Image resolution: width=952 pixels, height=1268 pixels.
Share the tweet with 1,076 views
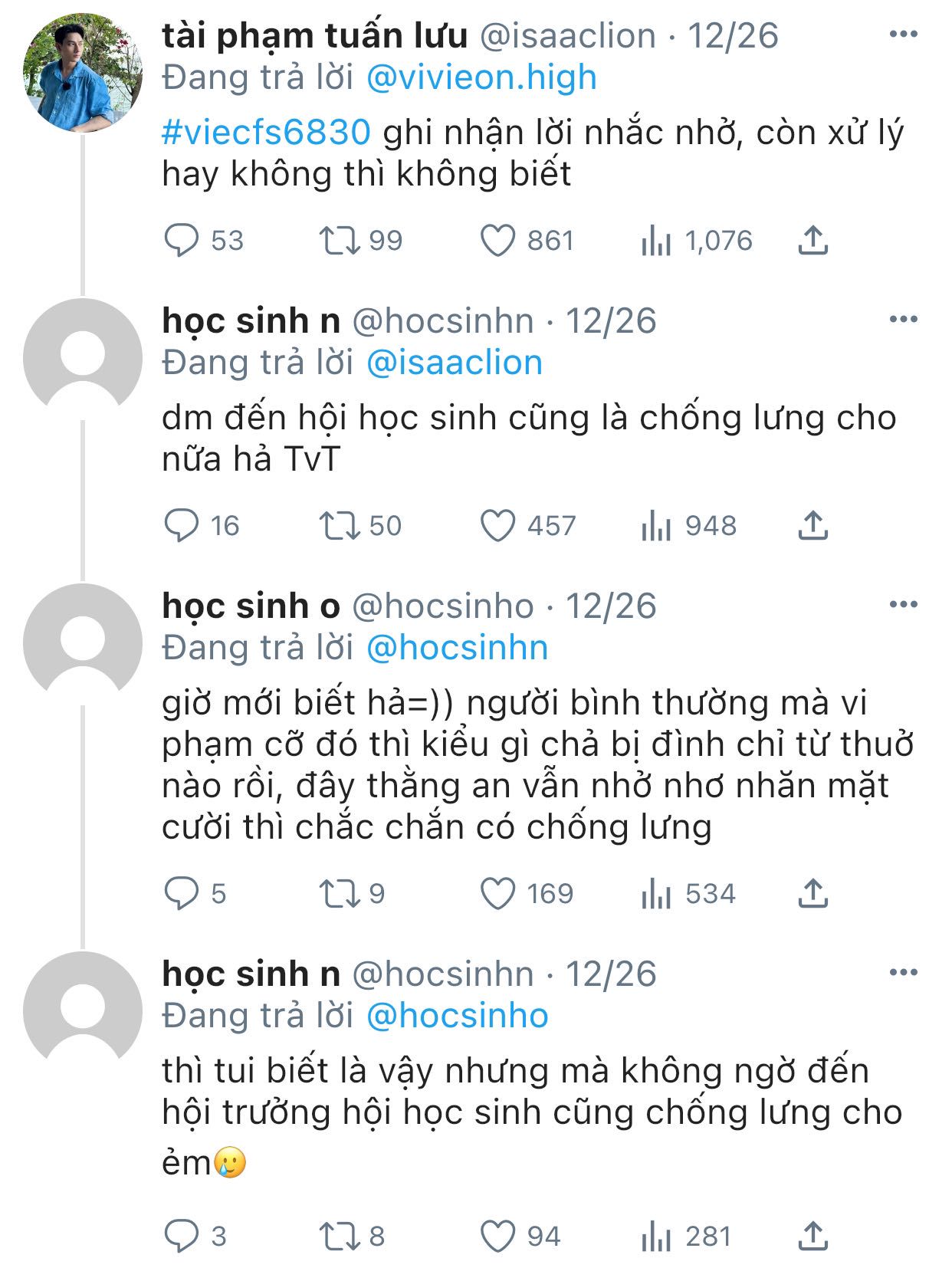tap(812, 241)
